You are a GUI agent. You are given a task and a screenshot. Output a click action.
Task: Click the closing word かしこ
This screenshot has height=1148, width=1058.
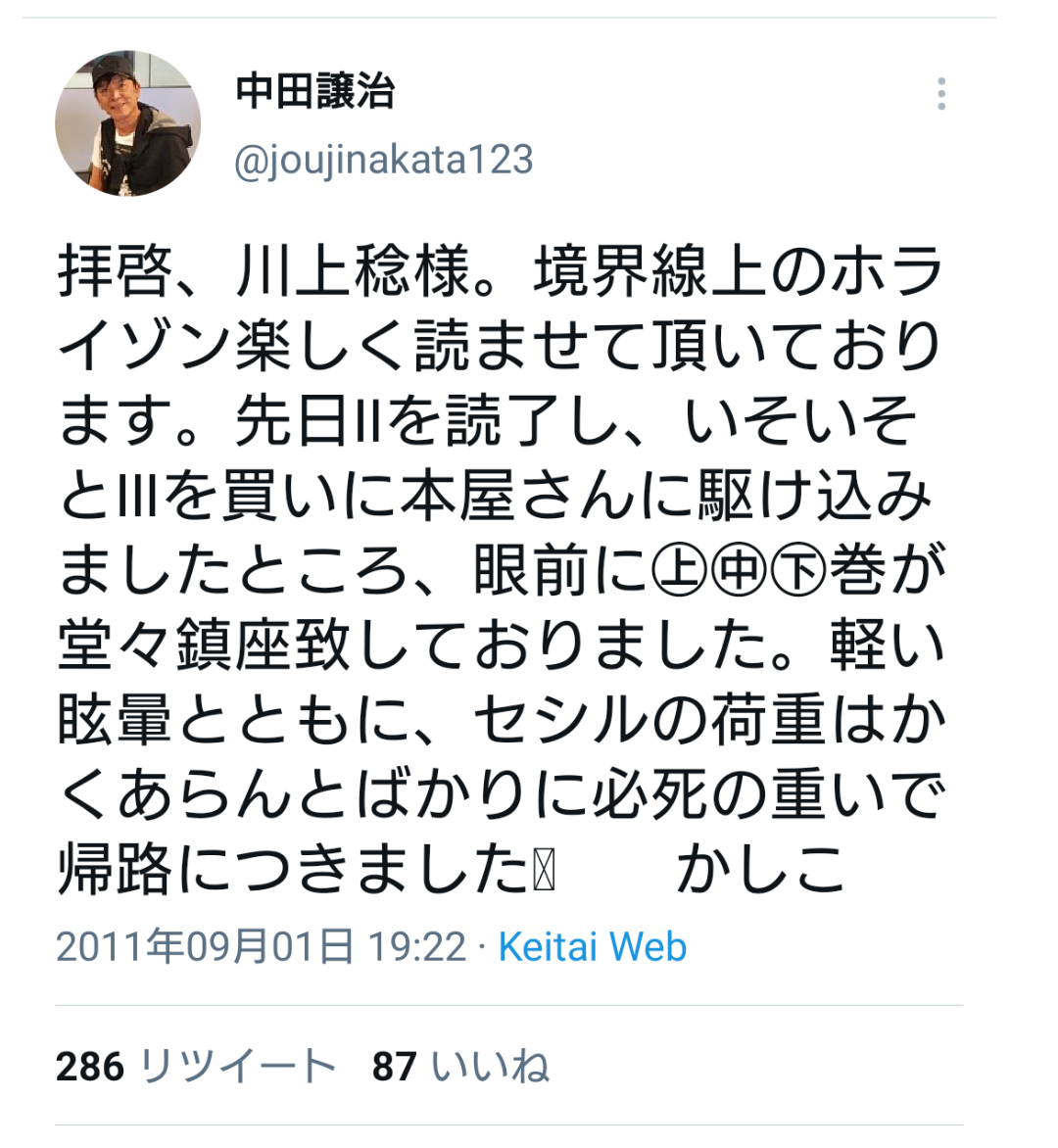click(761, 870)
